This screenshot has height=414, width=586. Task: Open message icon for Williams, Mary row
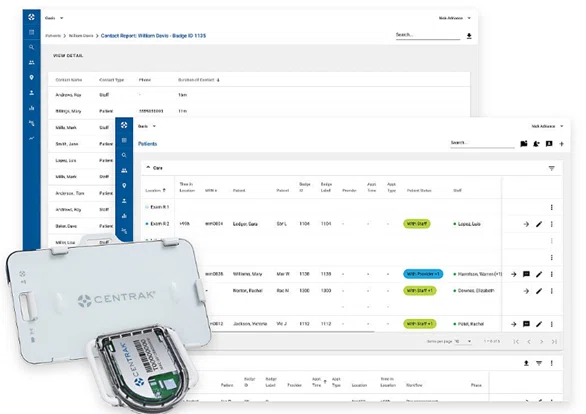(x=526, y=274)
